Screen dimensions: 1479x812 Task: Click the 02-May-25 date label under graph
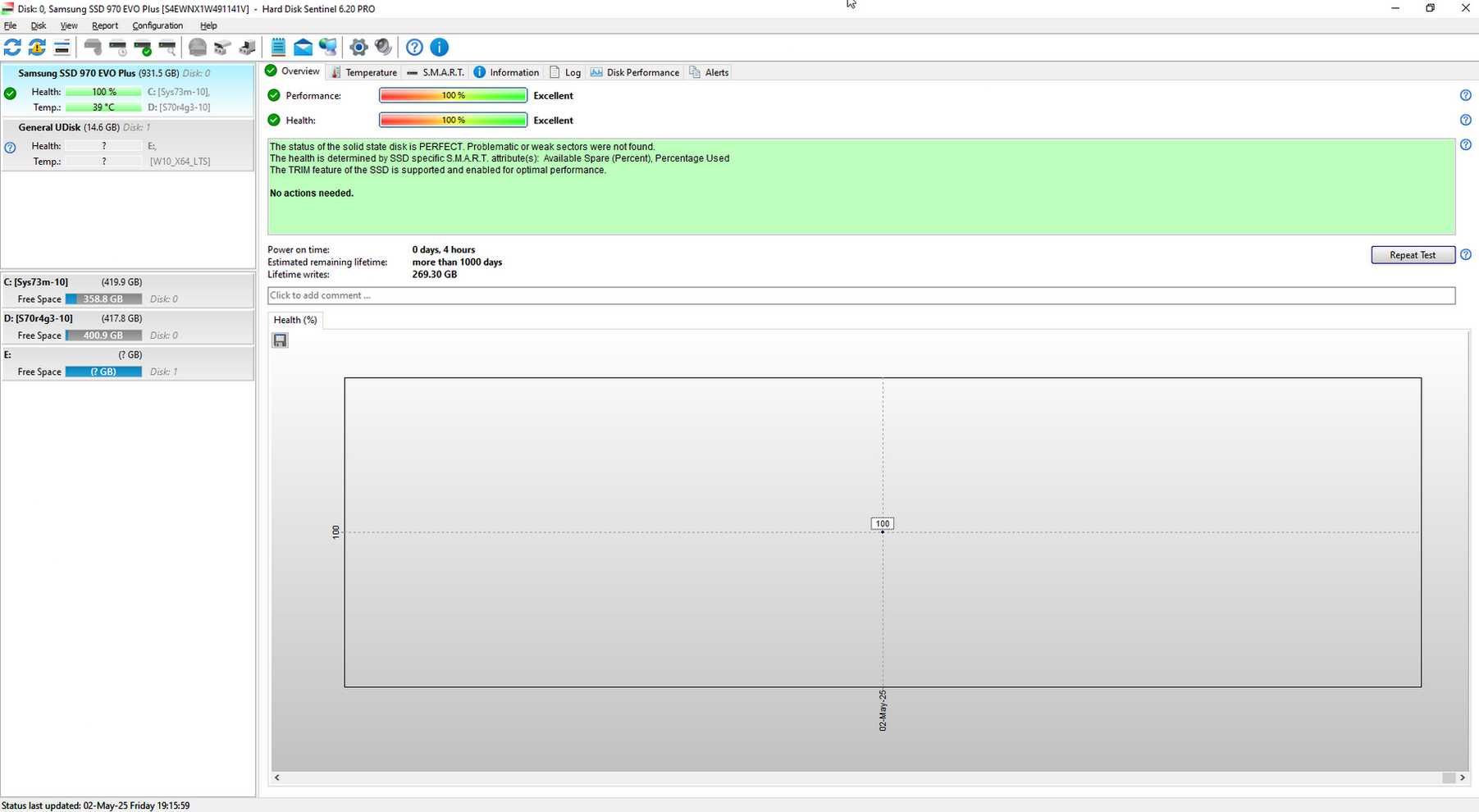click(883, 710)
